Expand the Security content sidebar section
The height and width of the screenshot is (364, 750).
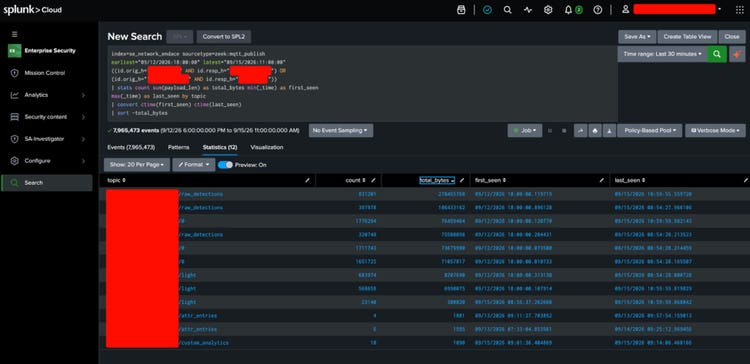48,117
